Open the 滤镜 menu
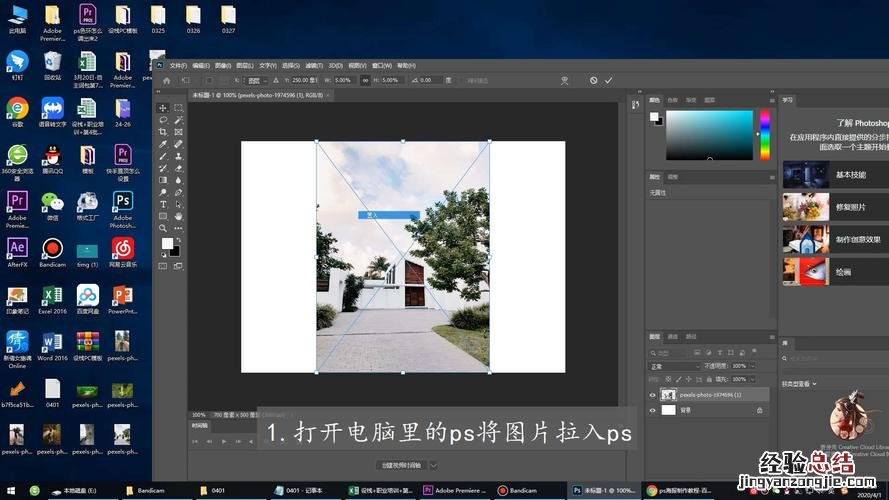The height and width of the screenshot is (500, 889). (x=312, y=66)
